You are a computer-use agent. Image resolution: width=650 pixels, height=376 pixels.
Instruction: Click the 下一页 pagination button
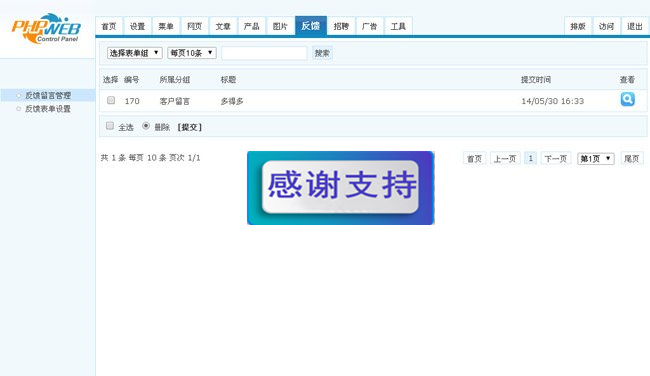click(555, 158)
